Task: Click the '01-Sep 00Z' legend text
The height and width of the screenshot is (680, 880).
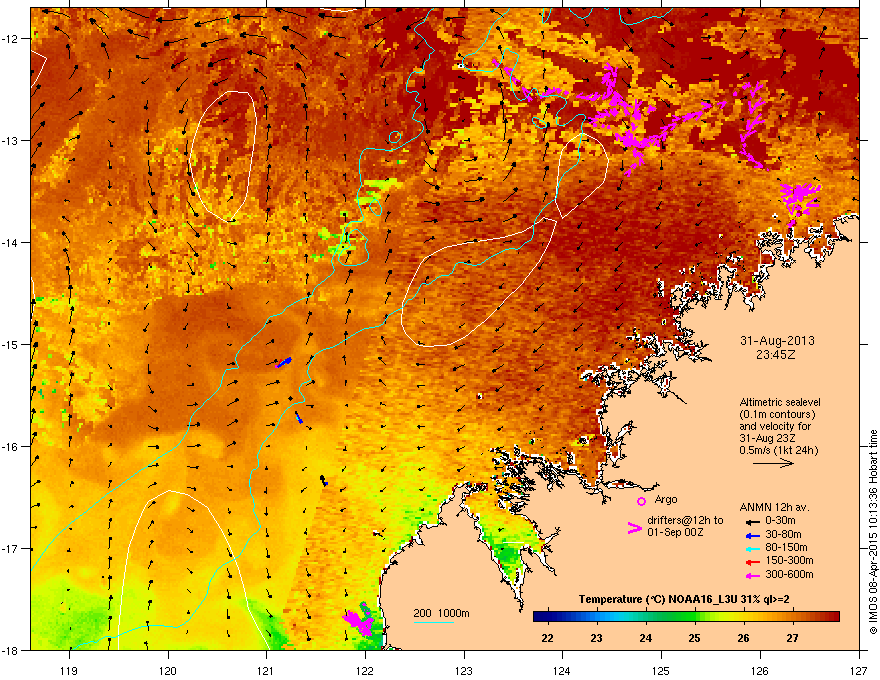Action: coord(675,532)
